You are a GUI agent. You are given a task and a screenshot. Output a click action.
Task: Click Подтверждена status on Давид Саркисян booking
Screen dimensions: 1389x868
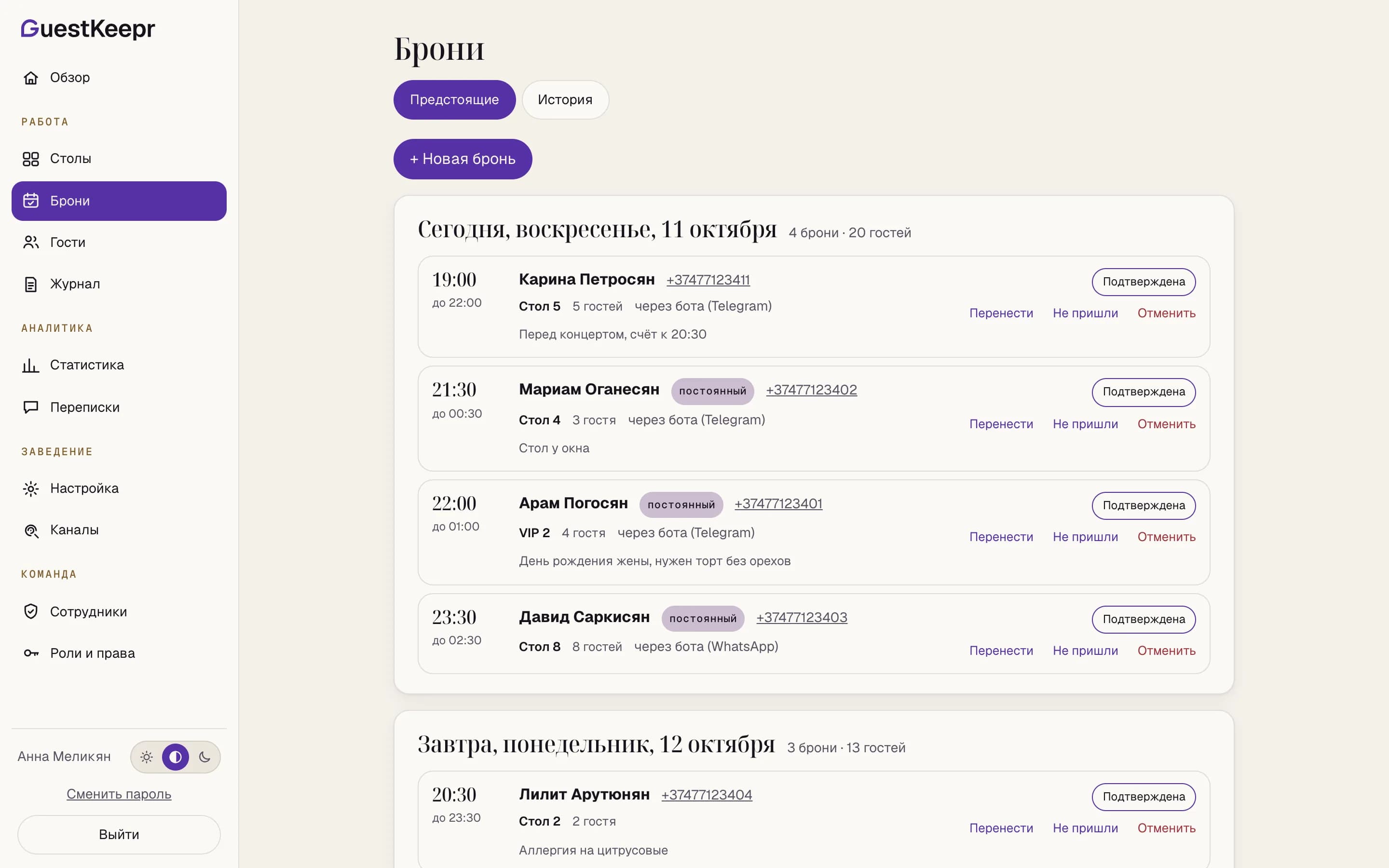coord(1144,620)
